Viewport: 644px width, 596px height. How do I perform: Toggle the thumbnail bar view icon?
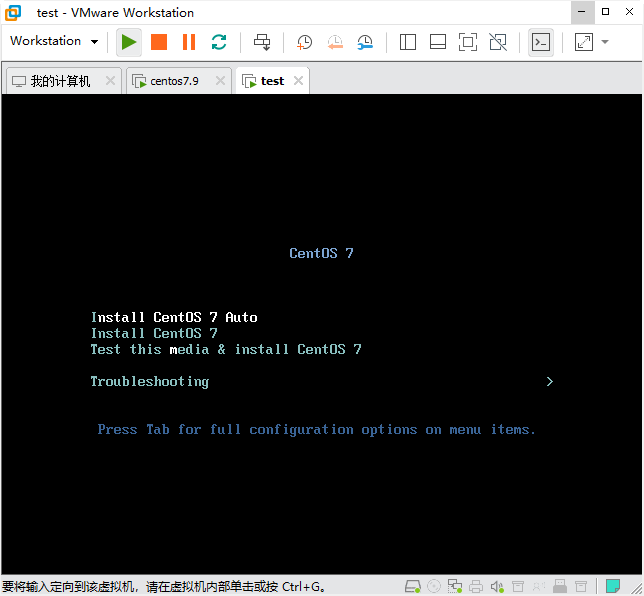(438, 42)
